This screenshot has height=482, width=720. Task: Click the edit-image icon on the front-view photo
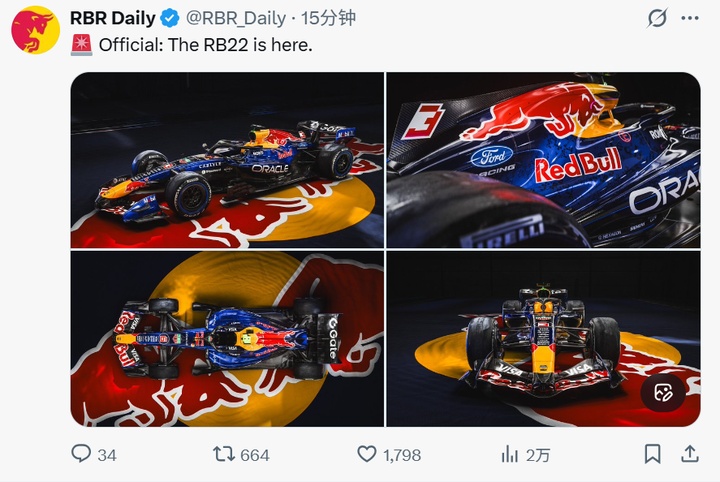click(x=662, y=393)
